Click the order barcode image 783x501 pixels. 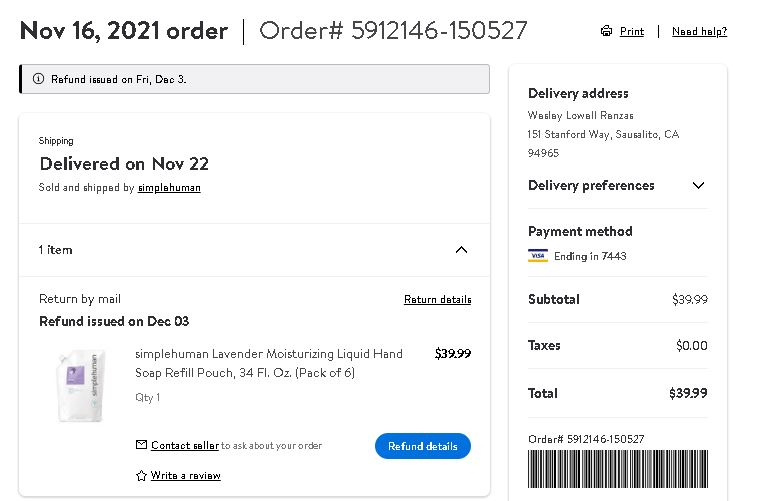tap(618, 469)
